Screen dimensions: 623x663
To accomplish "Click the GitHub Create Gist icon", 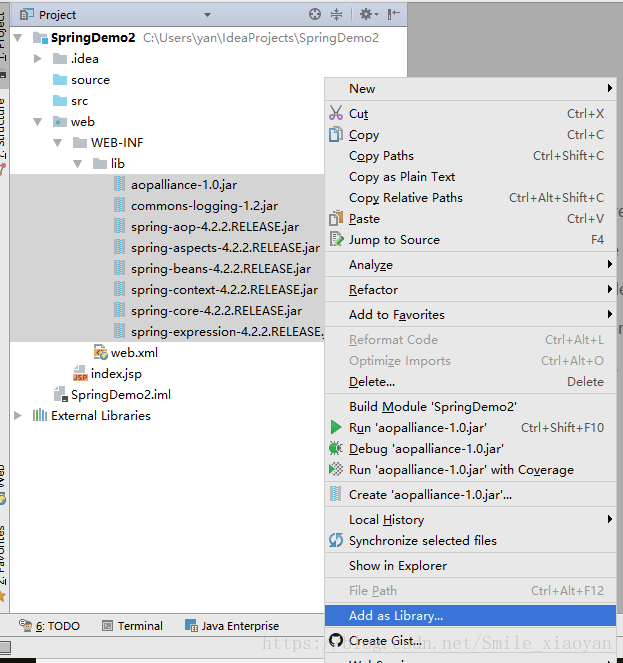I will pyautogui.click(x=336, y=640).
